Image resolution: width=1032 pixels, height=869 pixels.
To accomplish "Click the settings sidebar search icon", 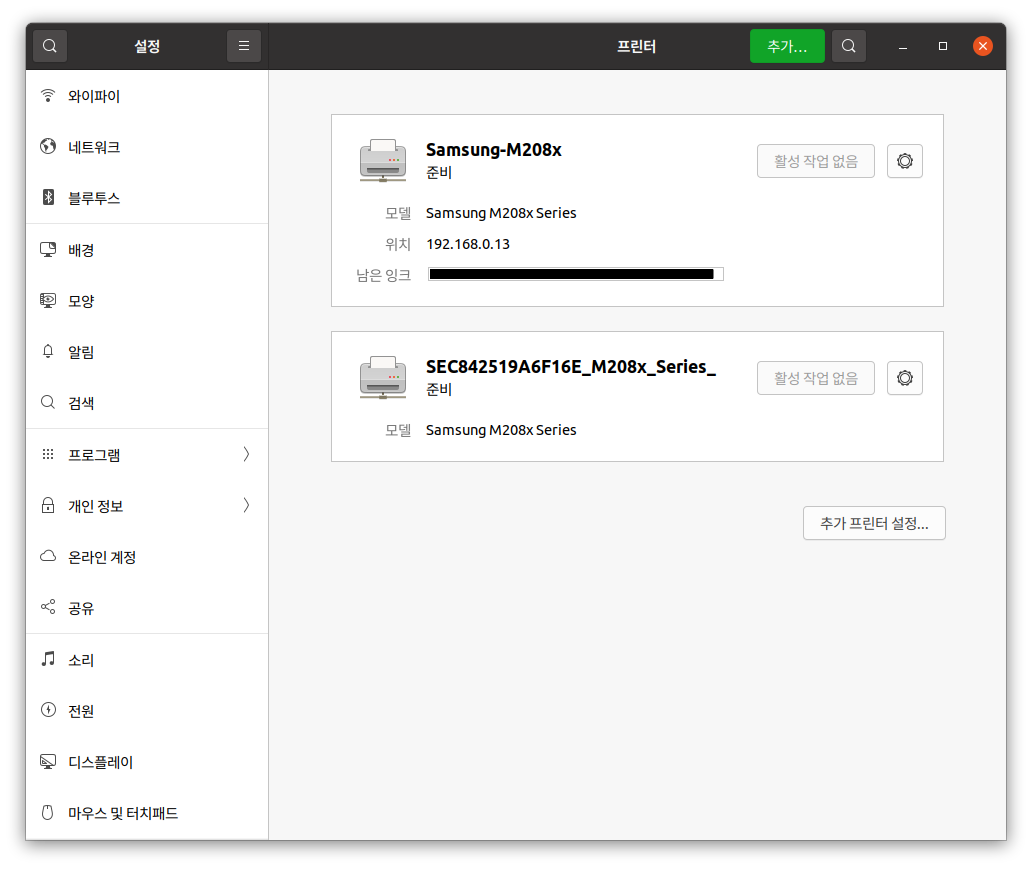I will pos(50,46).
